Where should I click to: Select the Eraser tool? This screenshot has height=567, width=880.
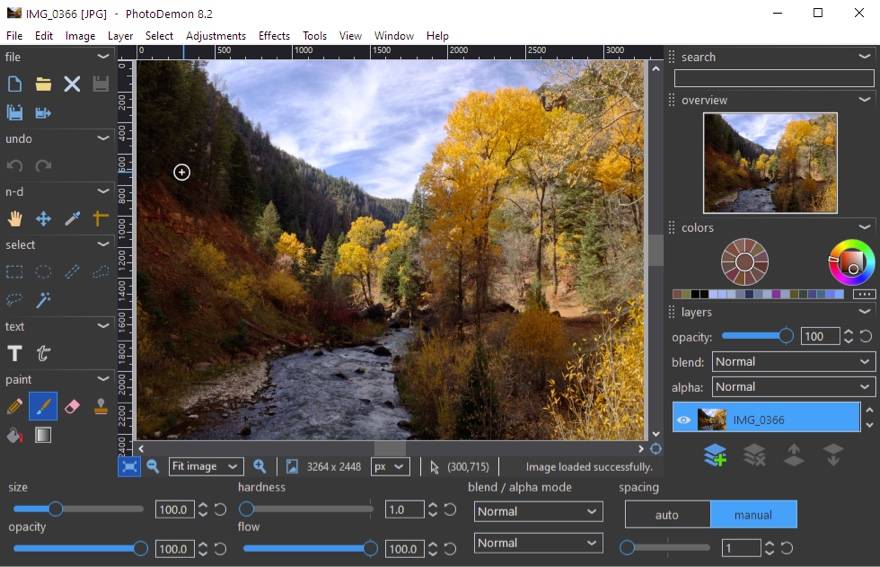pyautogui.click(x=72, y=406)
